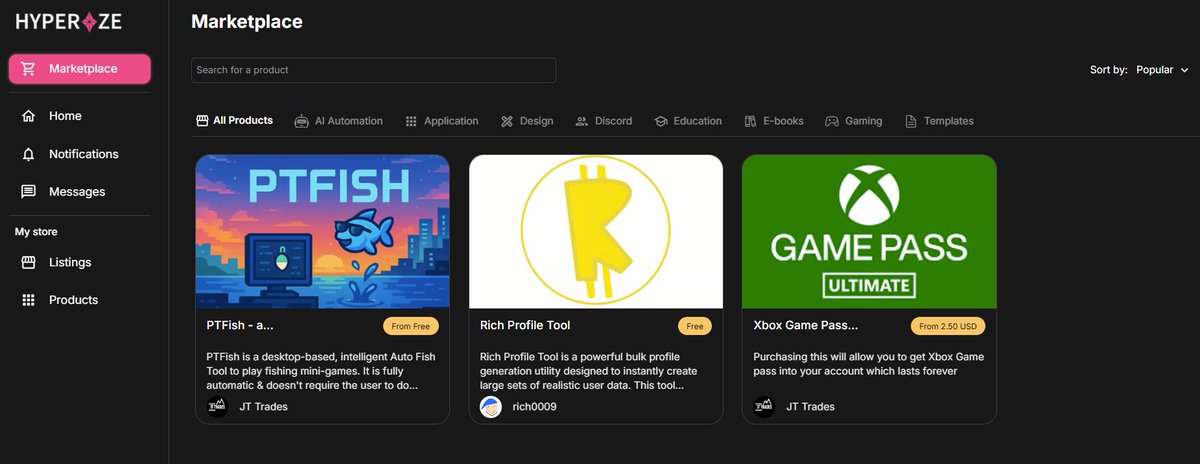Click JT Trades seller name under Xbox

coord(810,407)
